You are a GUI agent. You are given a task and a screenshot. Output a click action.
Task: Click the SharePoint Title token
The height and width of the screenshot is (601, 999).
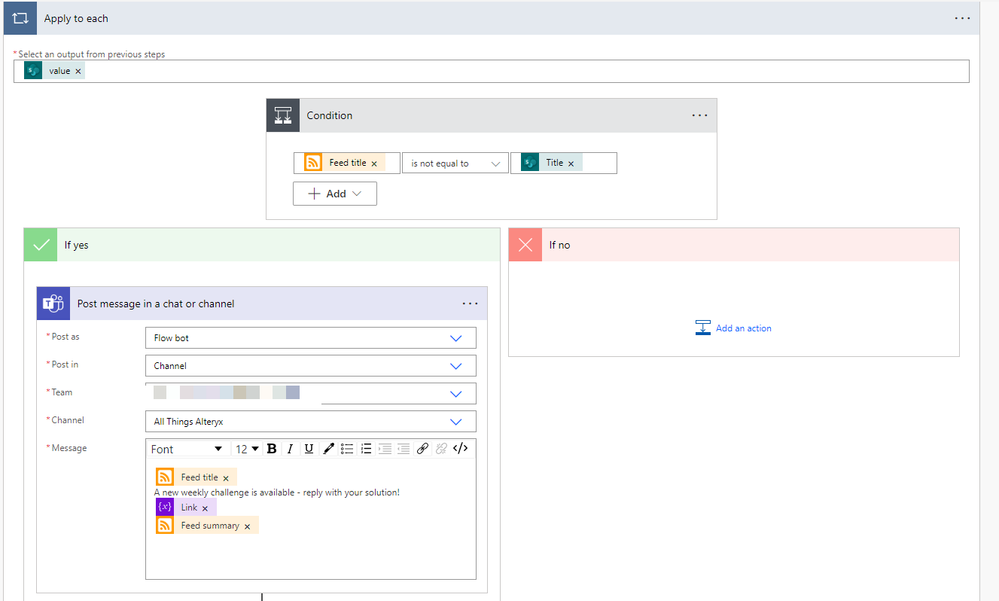pyautogui.click(x=551, y=163)
